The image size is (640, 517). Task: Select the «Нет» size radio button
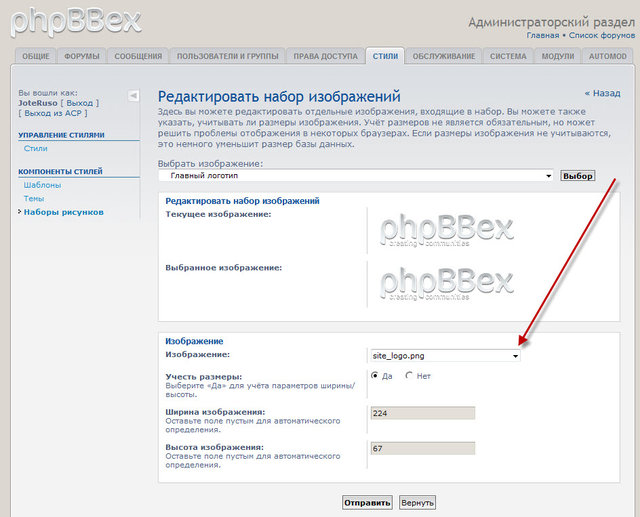(x=409, y=376)
